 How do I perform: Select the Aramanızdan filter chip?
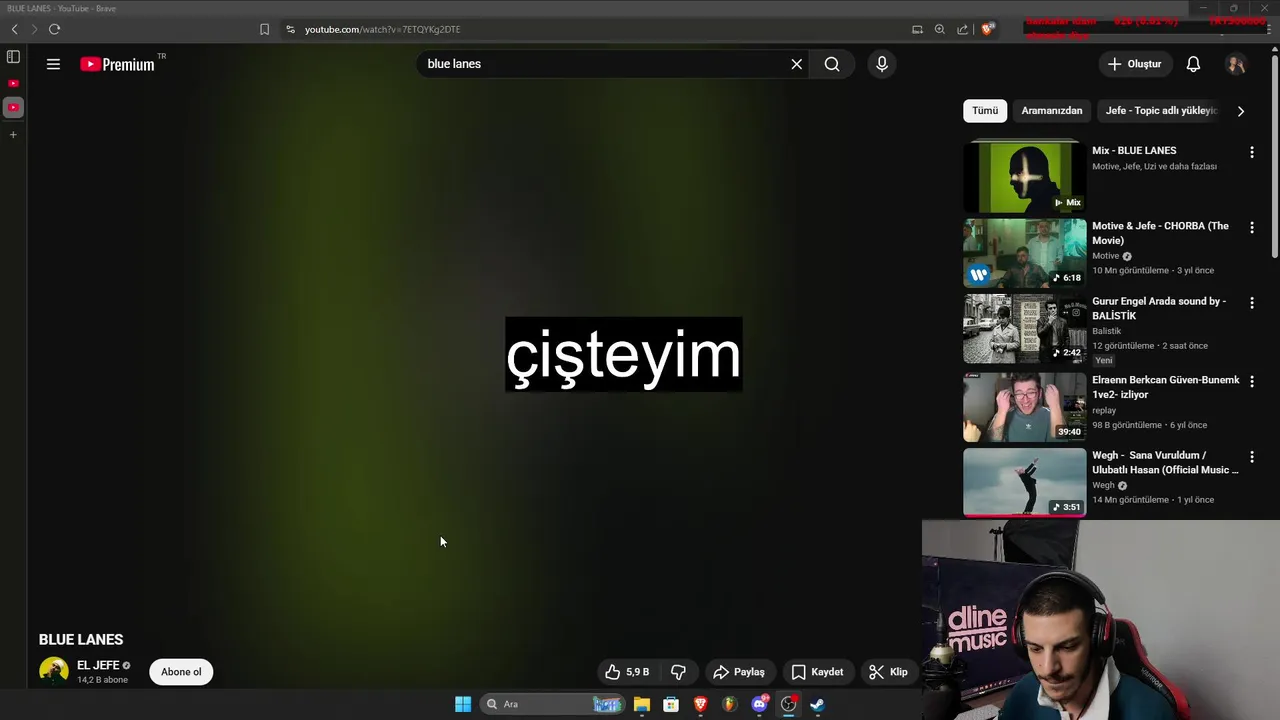click(x=1051, y=110)
